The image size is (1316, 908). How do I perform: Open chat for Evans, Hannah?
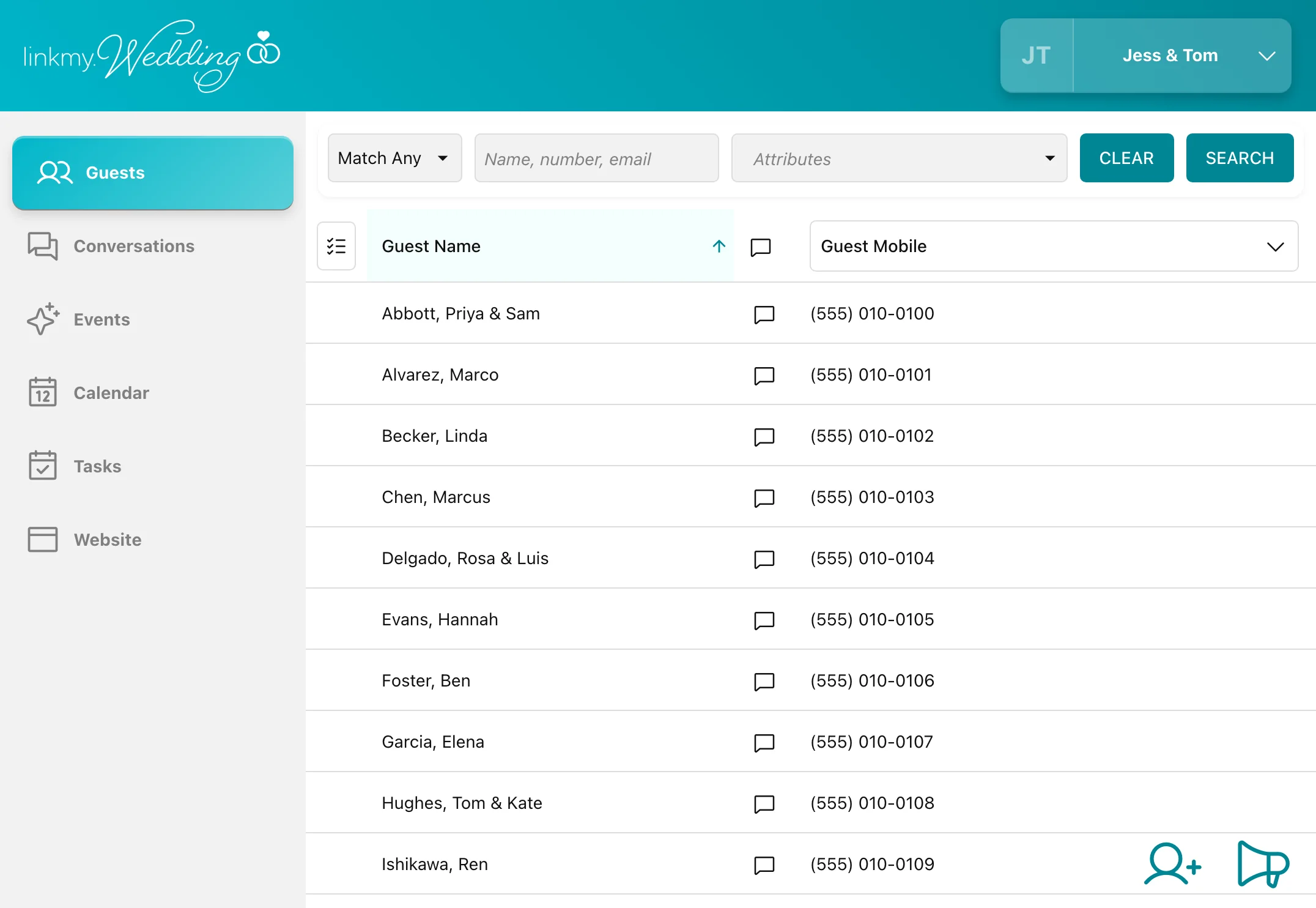[x=764, y=620]
